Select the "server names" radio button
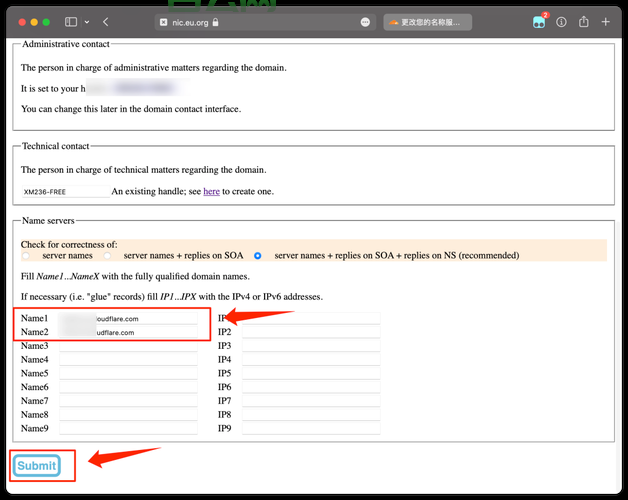 tap(28, 256)
